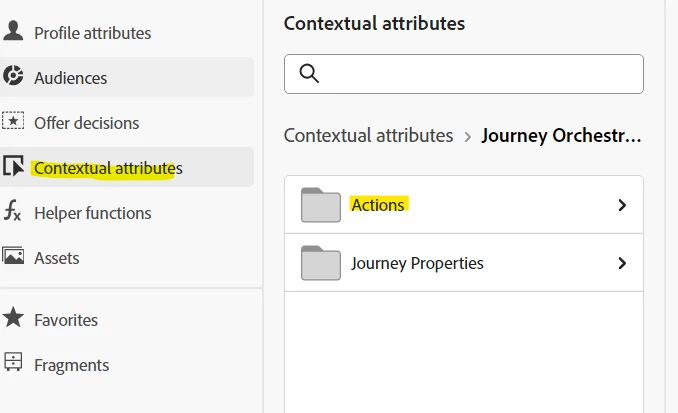Screen dimensions: 678x413
Task: Click the Journey Properties folder icon
Action: click(x=321, y=263)
